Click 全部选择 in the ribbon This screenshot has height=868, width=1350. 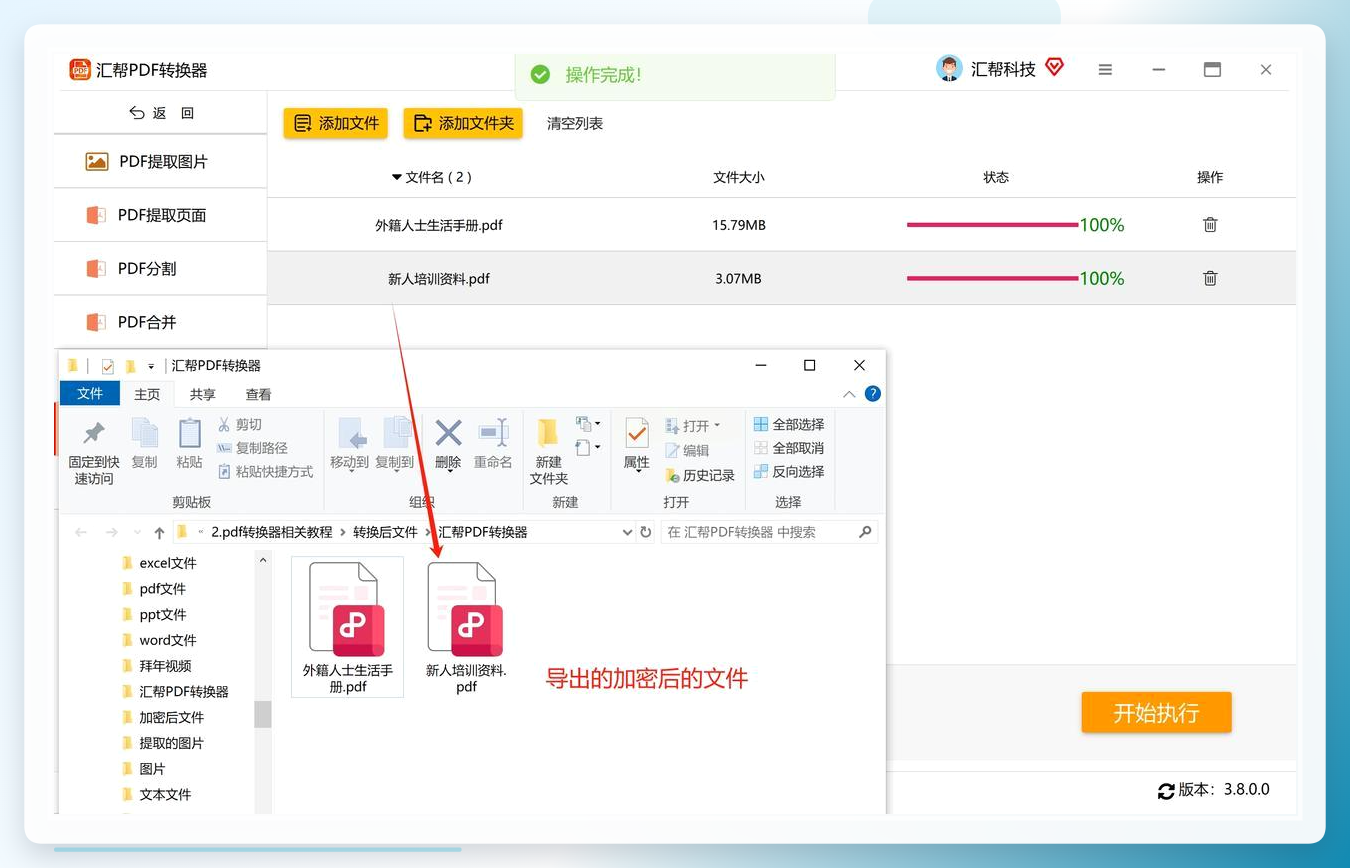789,424
